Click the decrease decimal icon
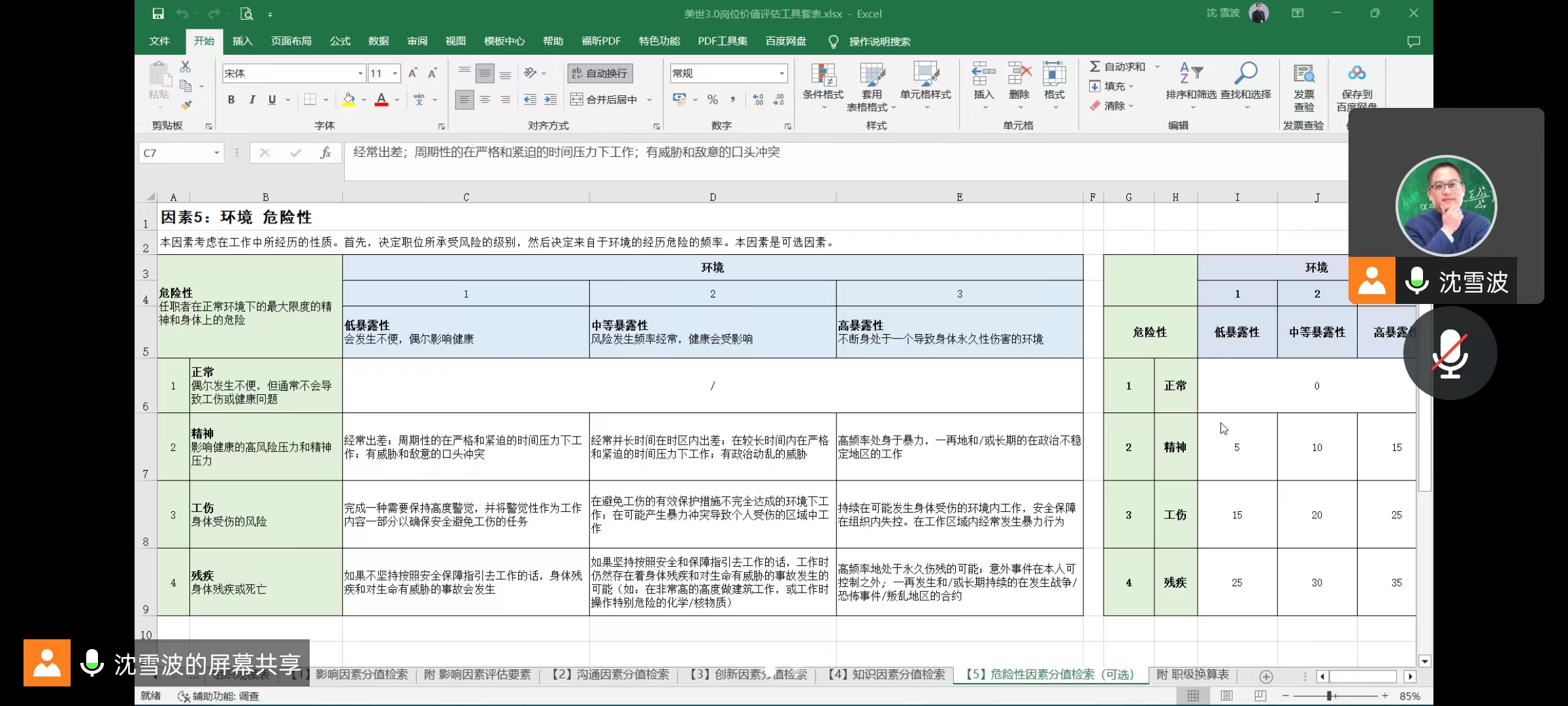Viewport: 1568px width, 706px height. (778, 99)
